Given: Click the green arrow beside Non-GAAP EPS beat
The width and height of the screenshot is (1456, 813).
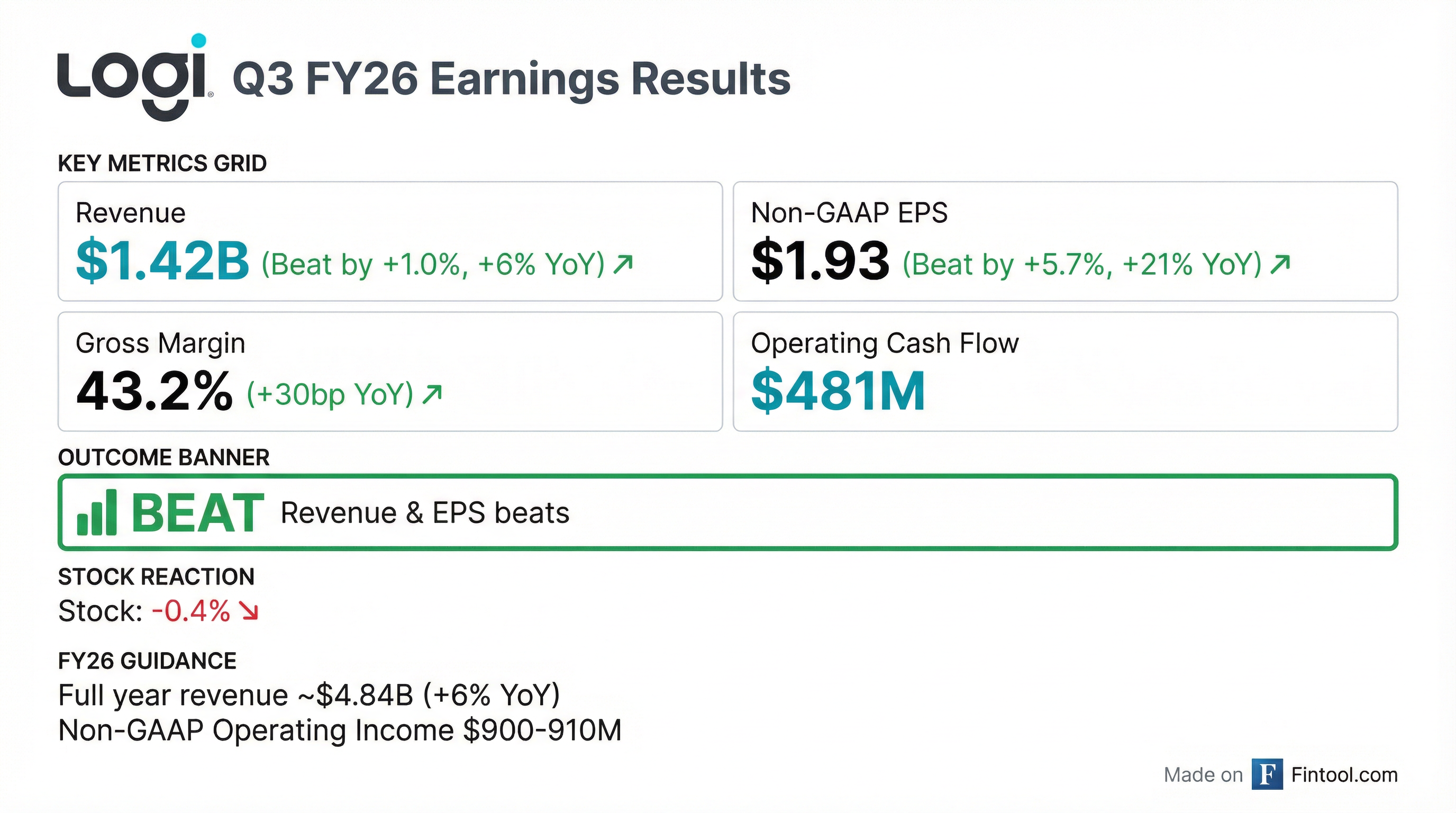Looking at the screenshot, I should click(1280, 264).
